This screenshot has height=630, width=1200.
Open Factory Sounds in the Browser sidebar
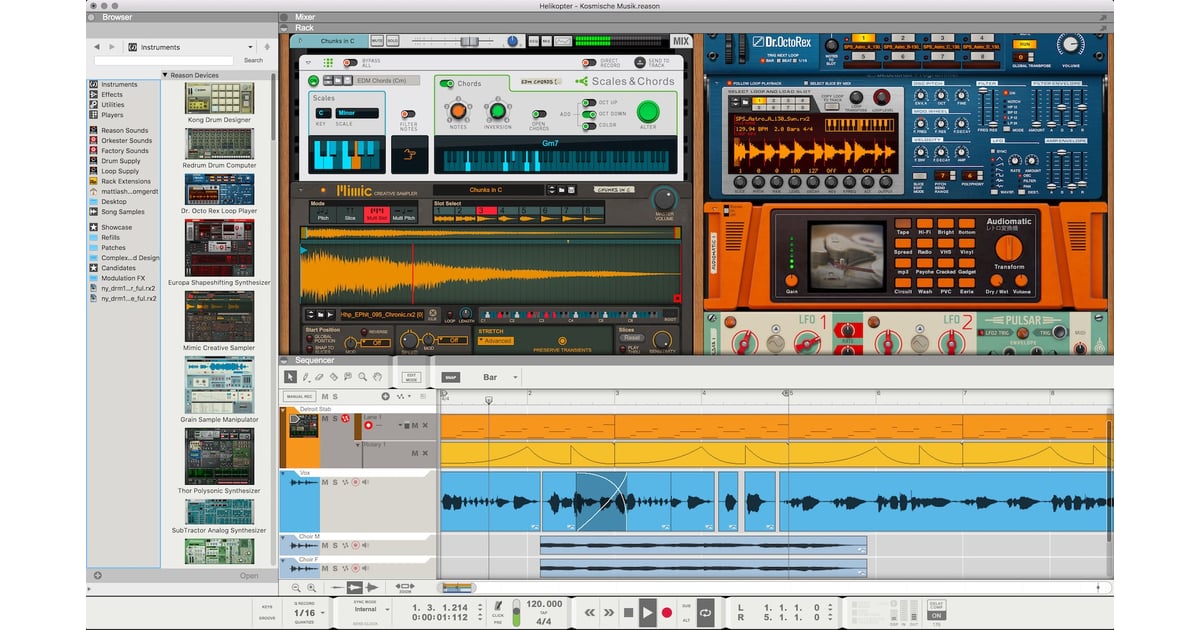pos(124,151)
